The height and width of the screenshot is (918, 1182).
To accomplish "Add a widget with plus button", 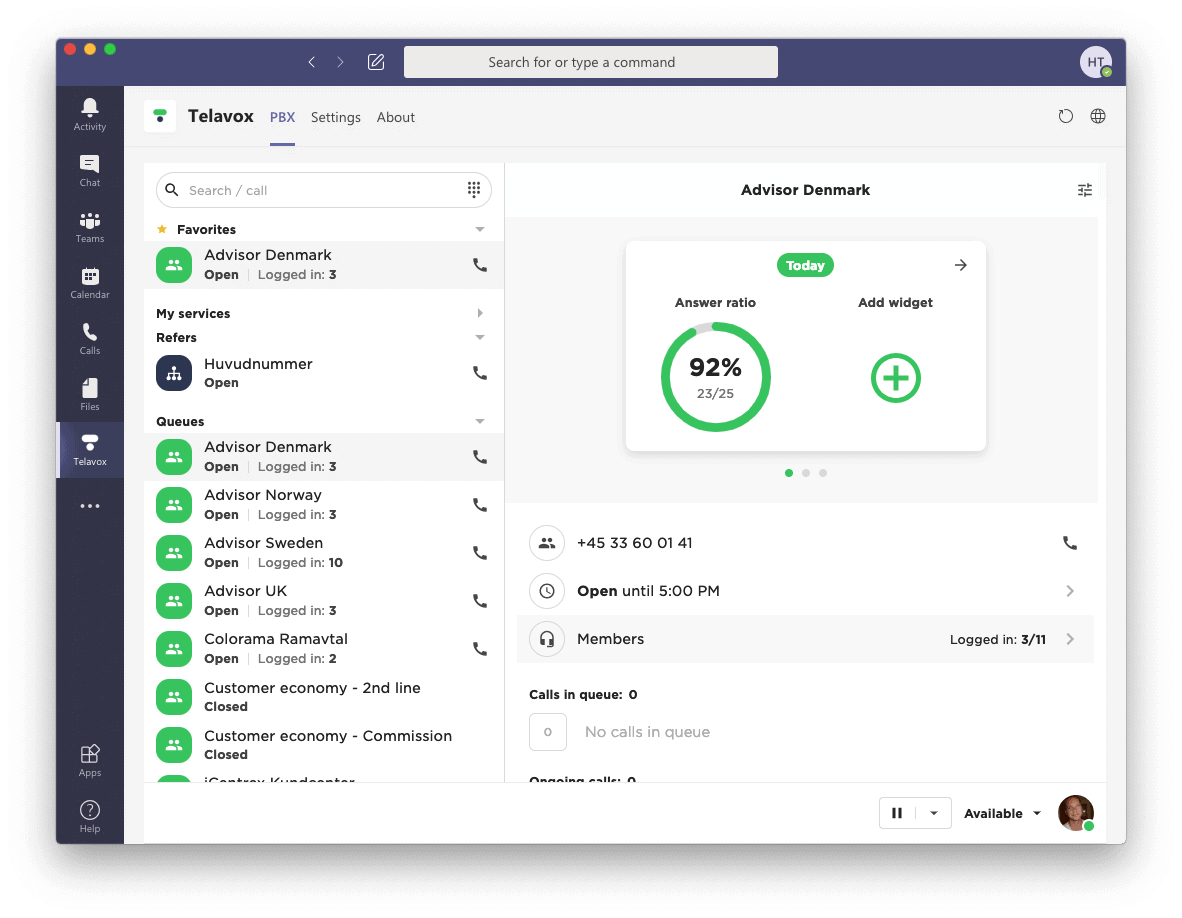I will 896,377.
